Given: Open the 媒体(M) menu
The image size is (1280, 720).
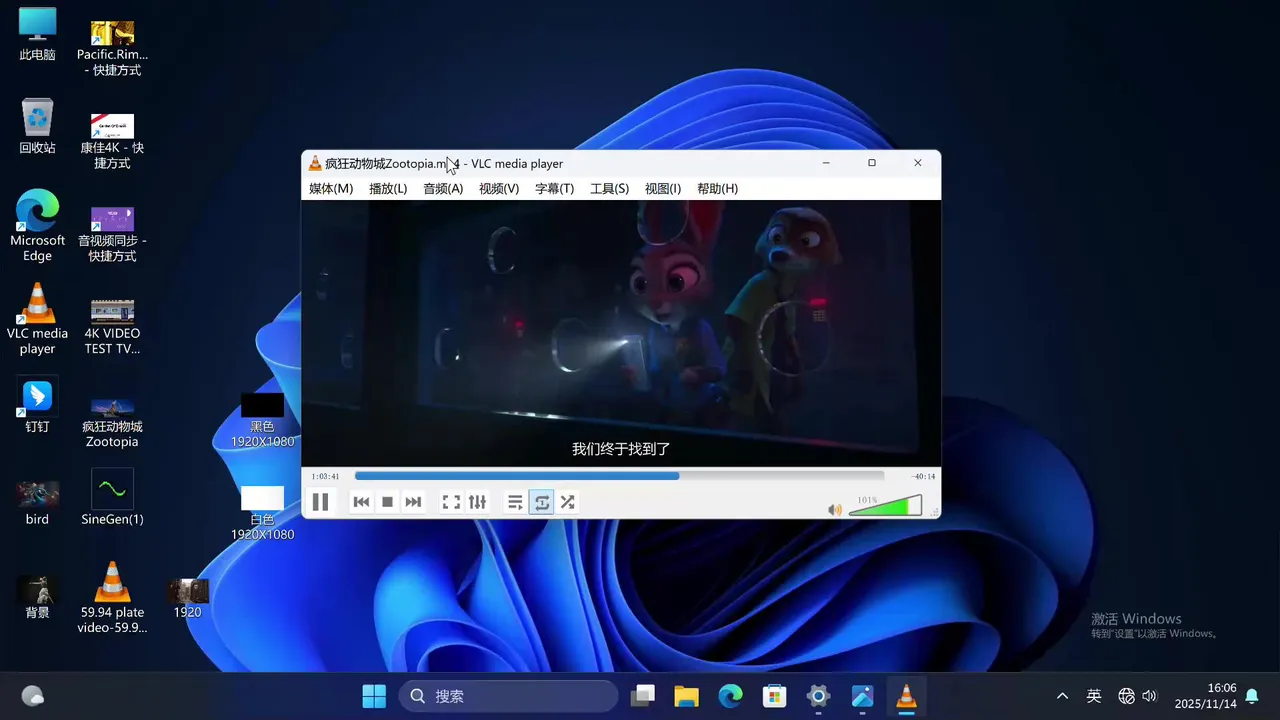Looking at the screenshot, I should coord(331,188).
